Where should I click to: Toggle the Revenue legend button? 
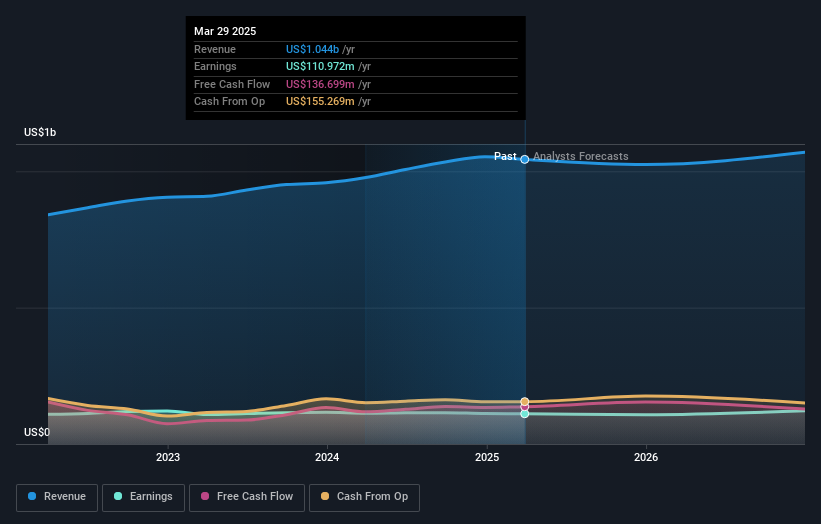pyautogui.click(x=57, y=497)
